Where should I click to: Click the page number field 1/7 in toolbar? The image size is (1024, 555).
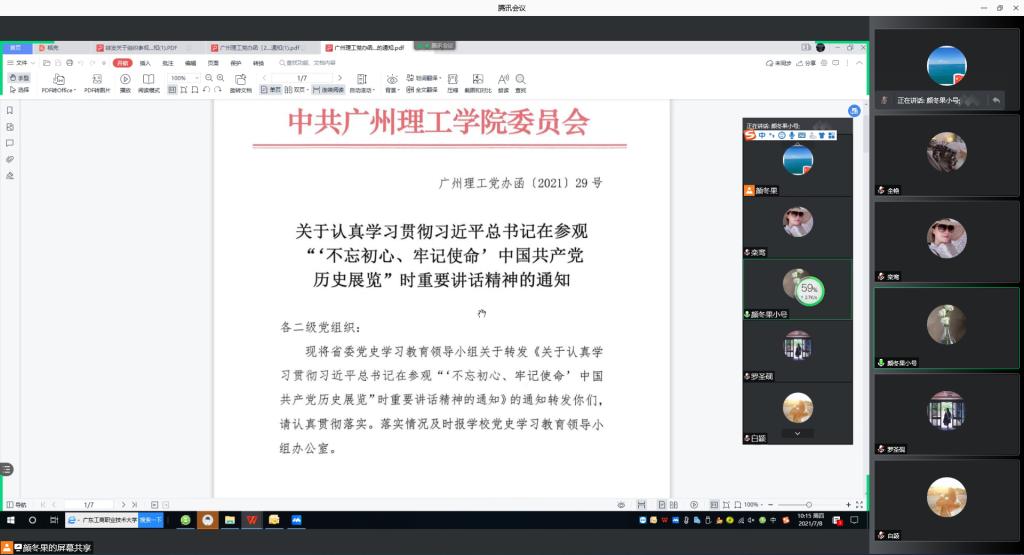click(302, 78)
